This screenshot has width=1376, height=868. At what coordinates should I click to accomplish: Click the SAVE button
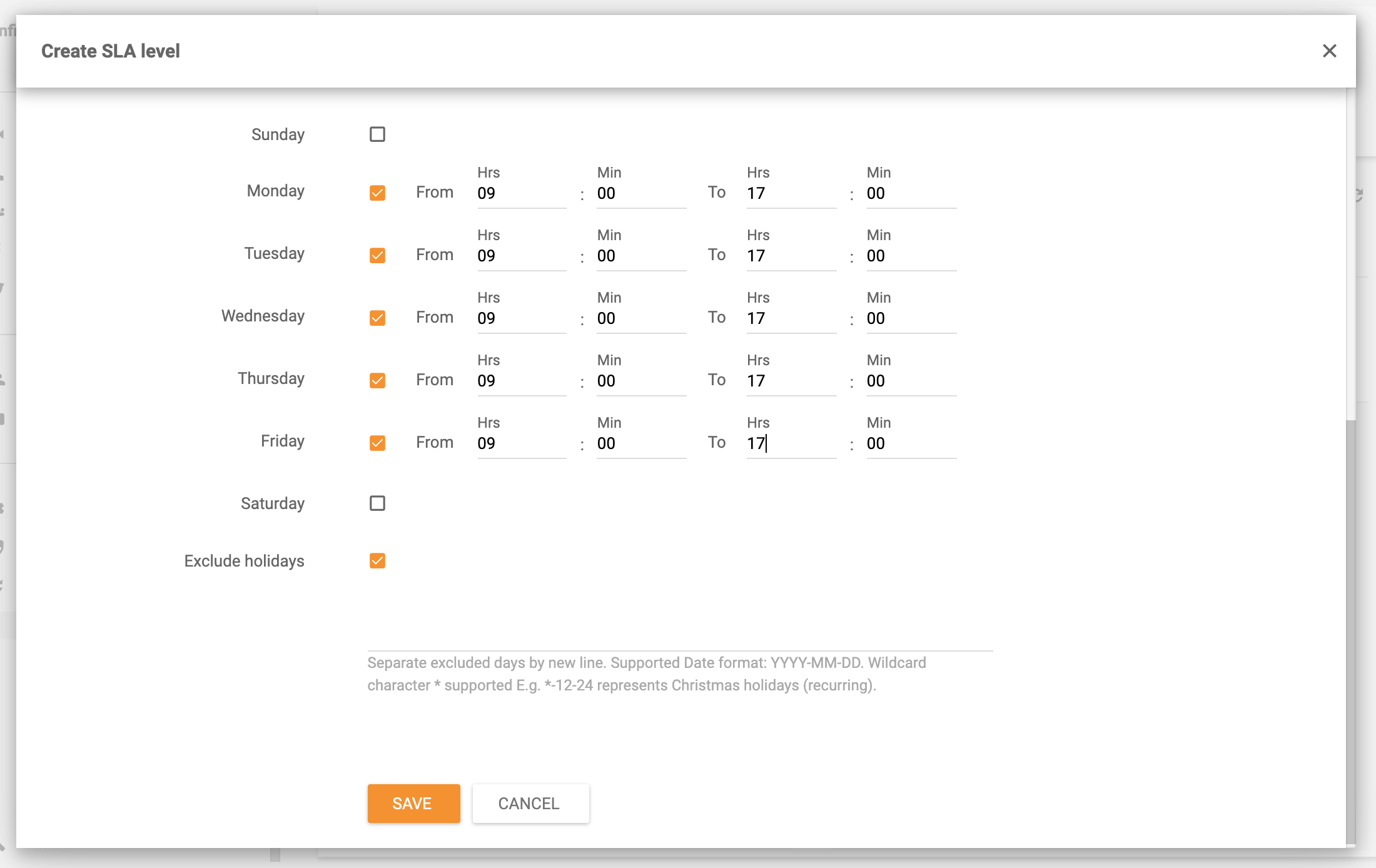click(x=413, y=804)
